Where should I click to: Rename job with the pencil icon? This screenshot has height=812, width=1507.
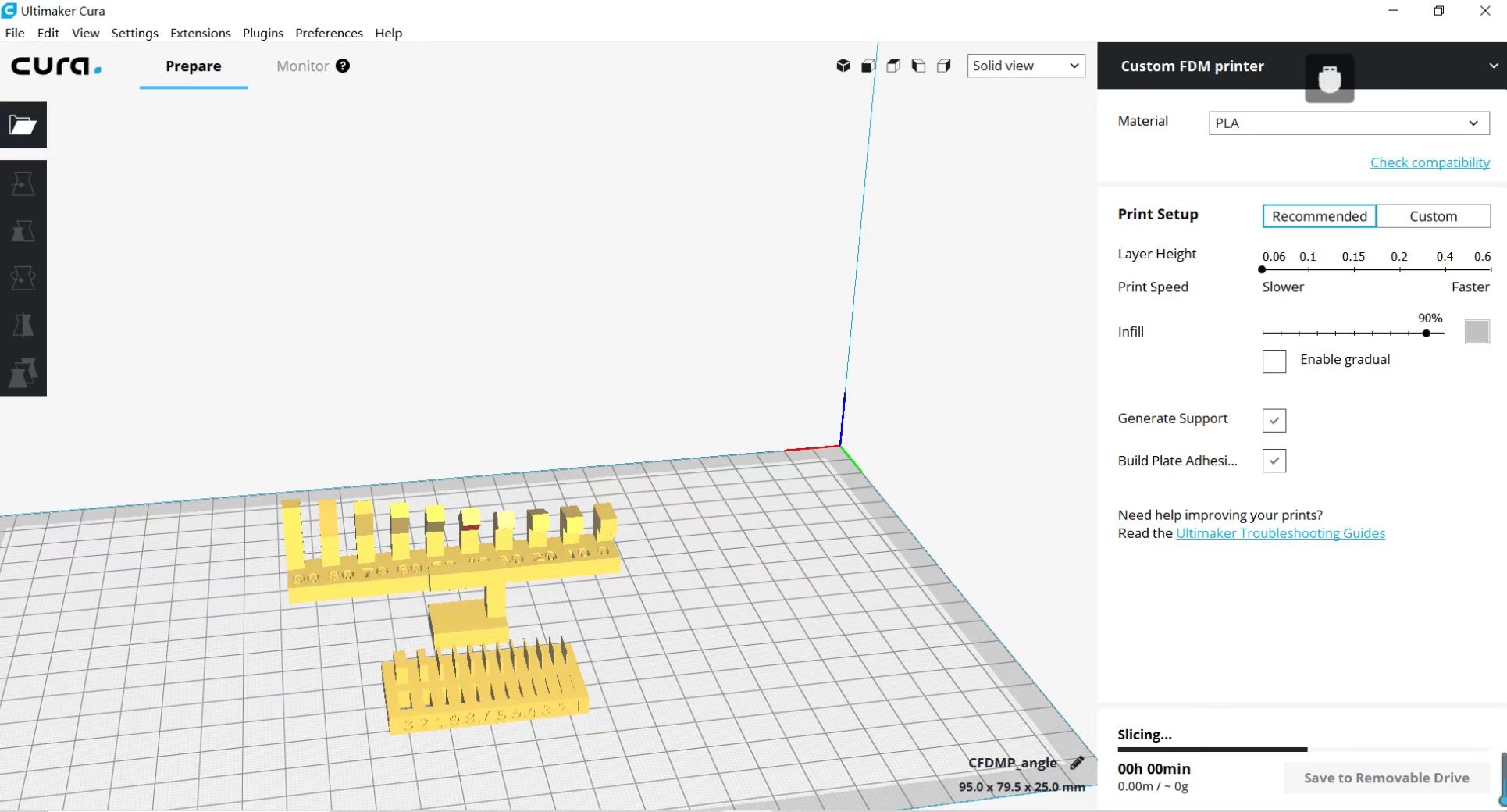click(x=1077, y=763)
